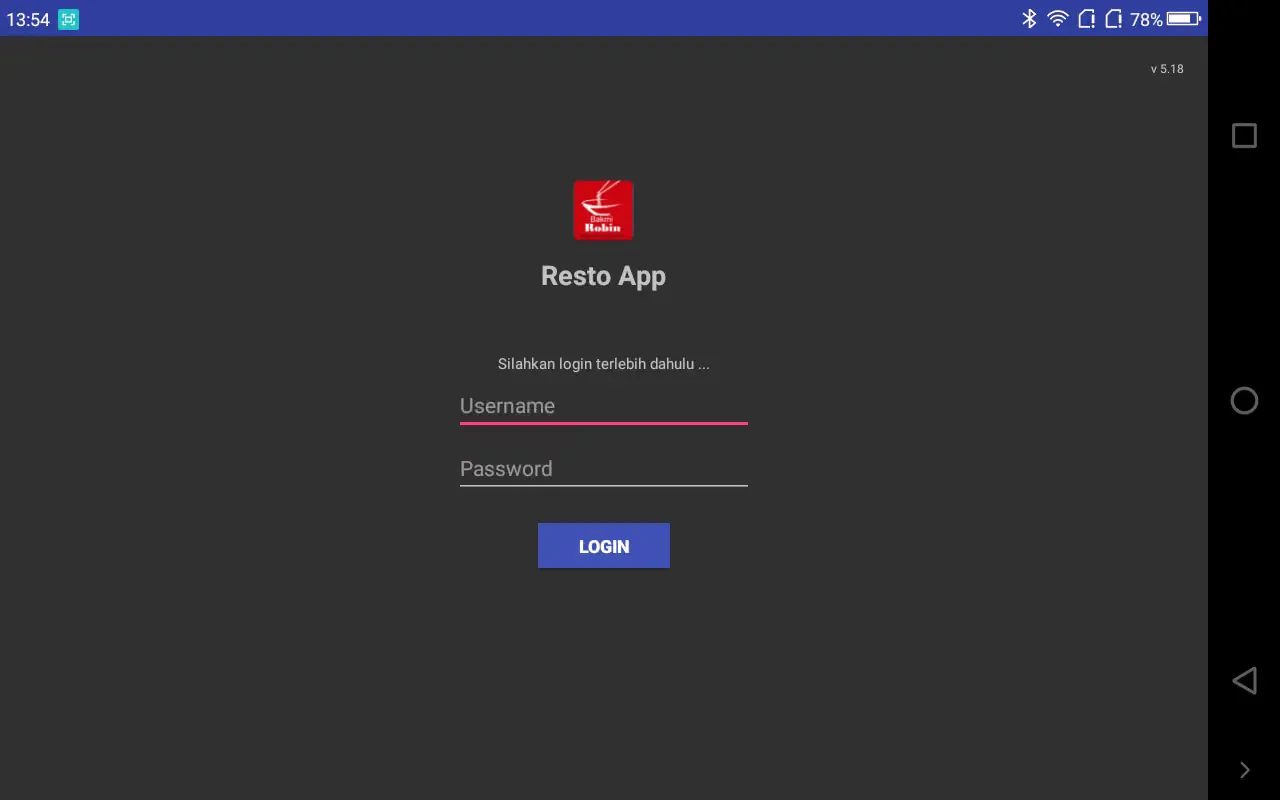Click the "Resto App" title text

click(603, 276)
